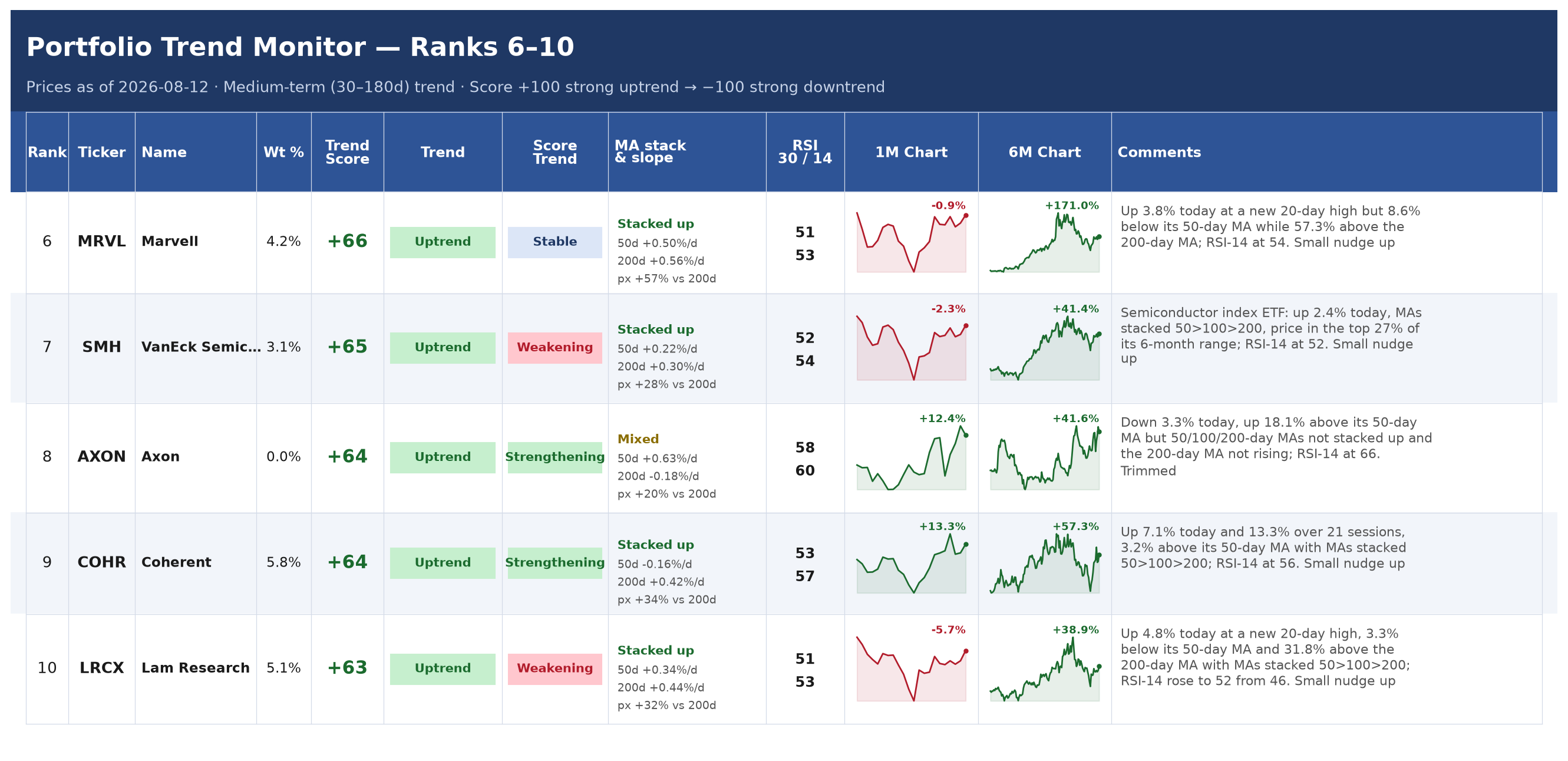Click the VanEck Semic... truncated name
This screenshot has height=761, width=1568.
201,347
